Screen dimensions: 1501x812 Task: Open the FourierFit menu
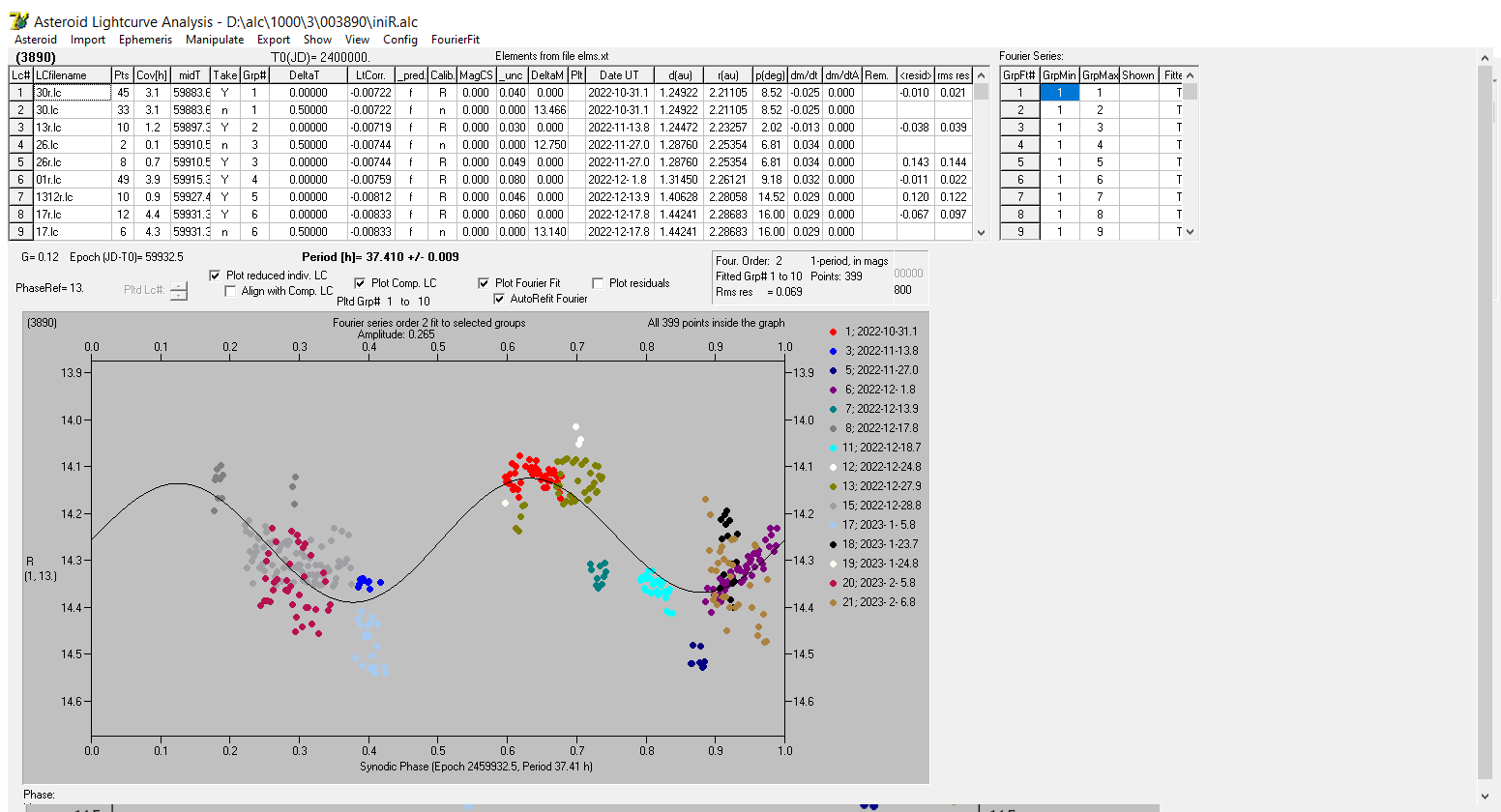[456, 40]
